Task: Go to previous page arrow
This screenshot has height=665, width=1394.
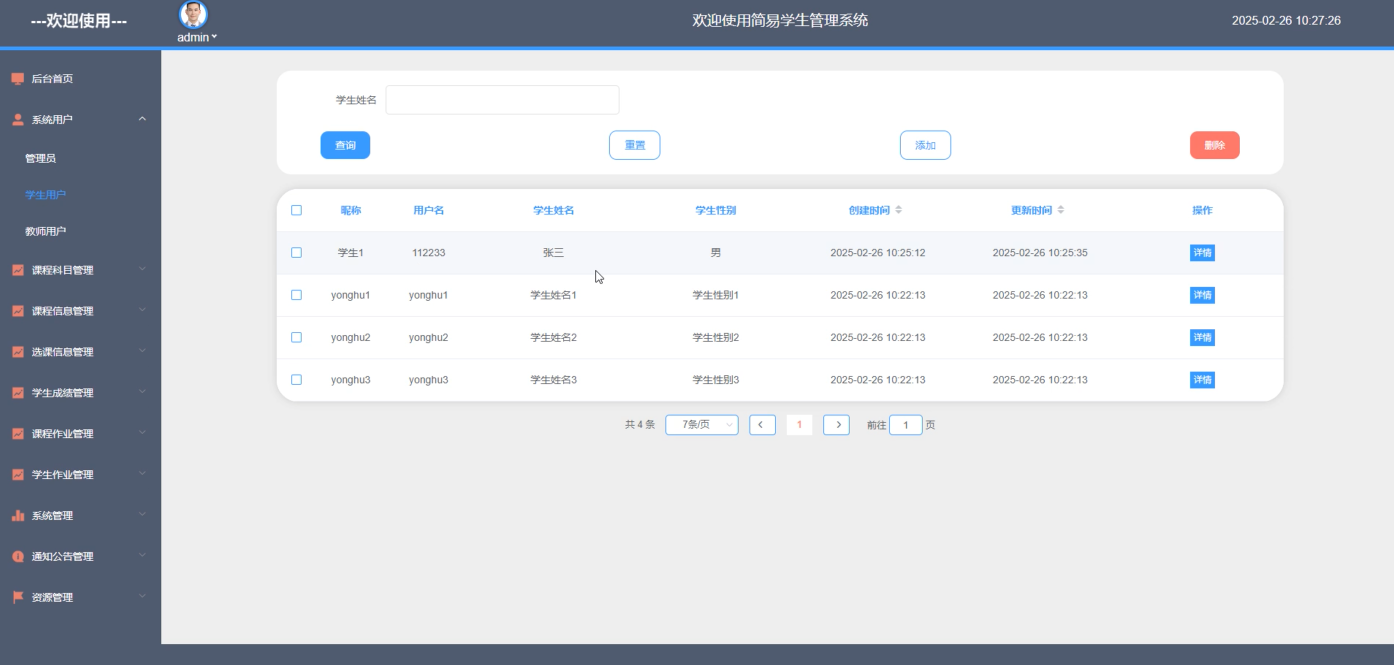Action: pyautogui.click(x=762, y=425)
